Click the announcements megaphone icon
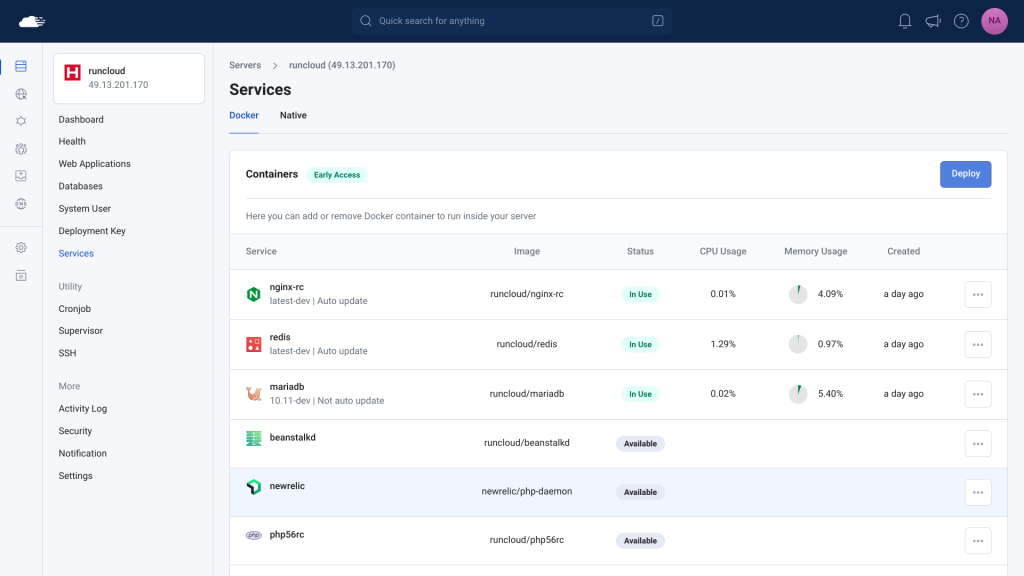Viewport: 1024px width, 576px height. 933,21
